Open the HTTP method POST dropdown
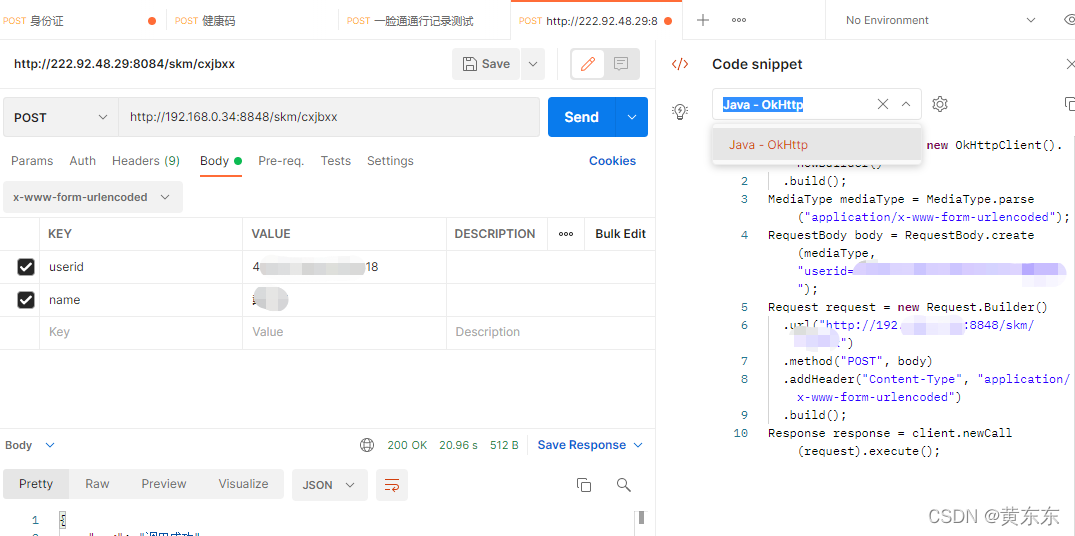This screenshot has height=536, width=1075. 60,117
